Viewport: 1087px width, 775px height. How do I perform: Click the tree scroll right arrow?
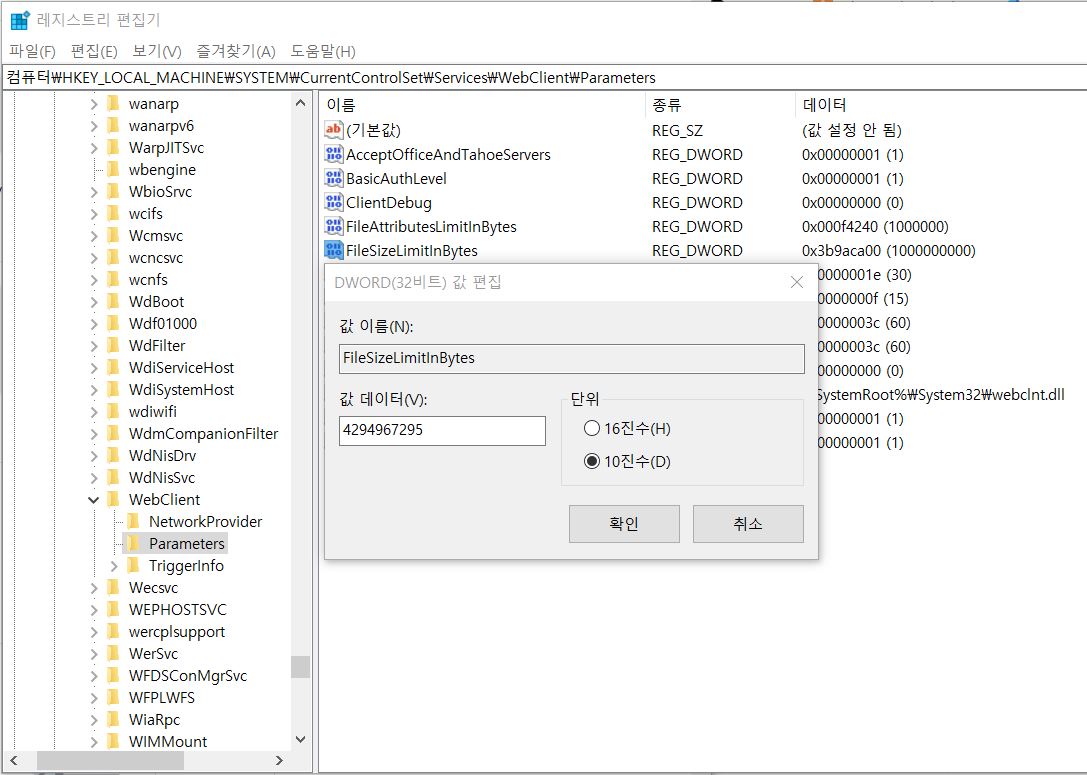(x=279, y=760)
